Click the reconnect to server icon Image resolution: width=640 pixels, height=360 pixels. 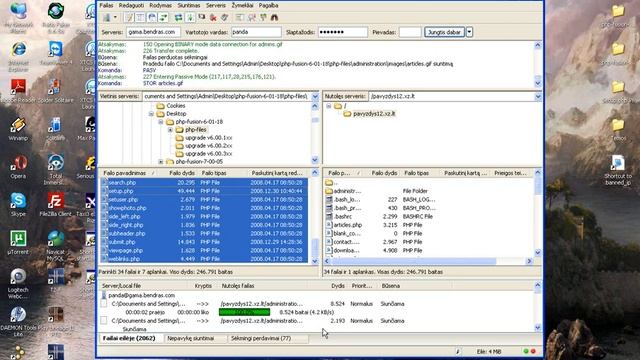[224, 18]
